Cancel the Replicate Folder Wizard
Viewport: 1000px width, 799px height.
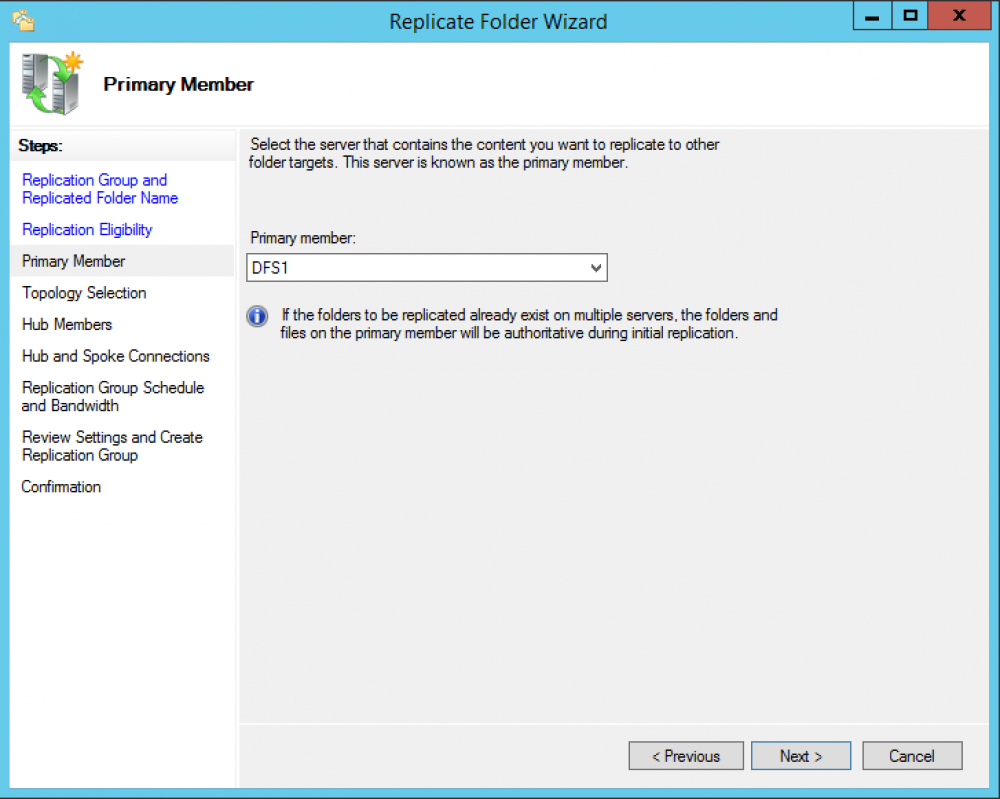point(911,756)
